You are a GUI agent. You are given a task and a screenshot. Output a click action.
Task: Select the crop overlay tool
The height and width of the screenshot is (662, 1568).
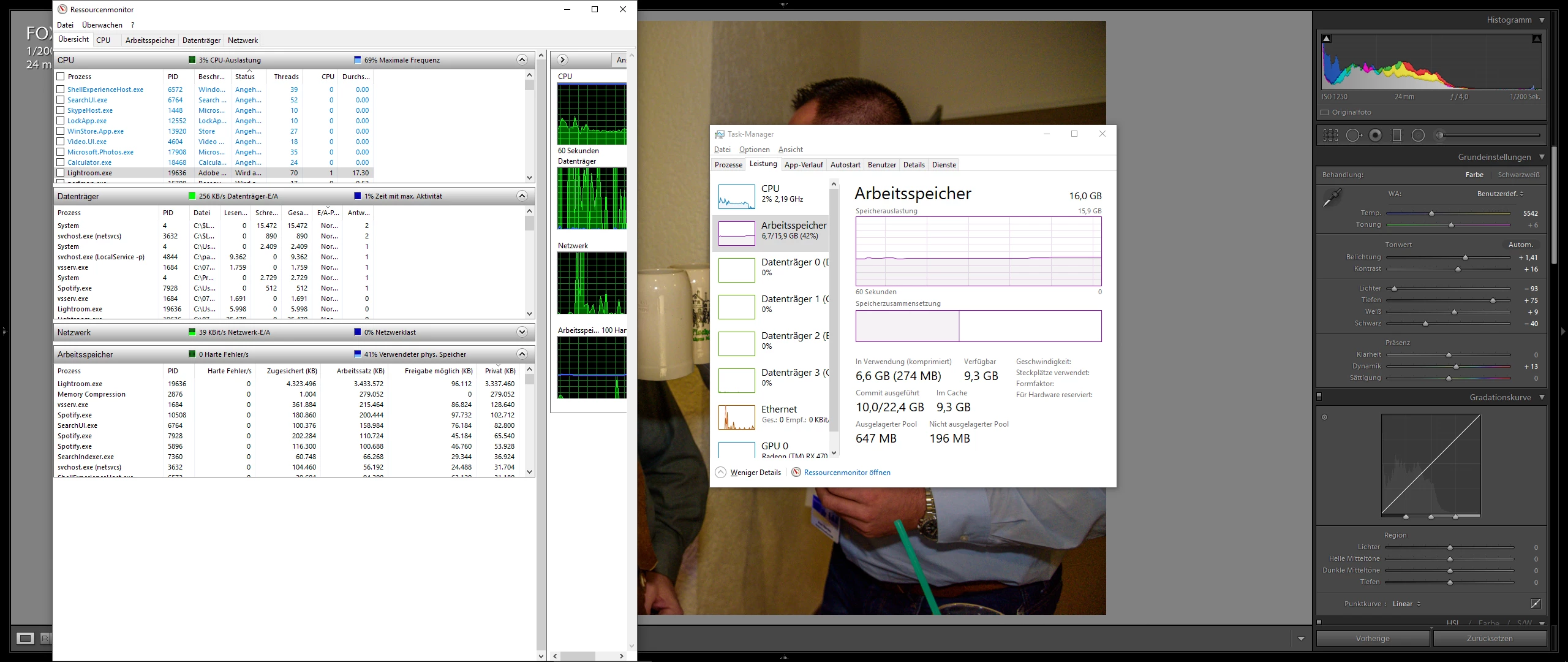coord(1330,135)
